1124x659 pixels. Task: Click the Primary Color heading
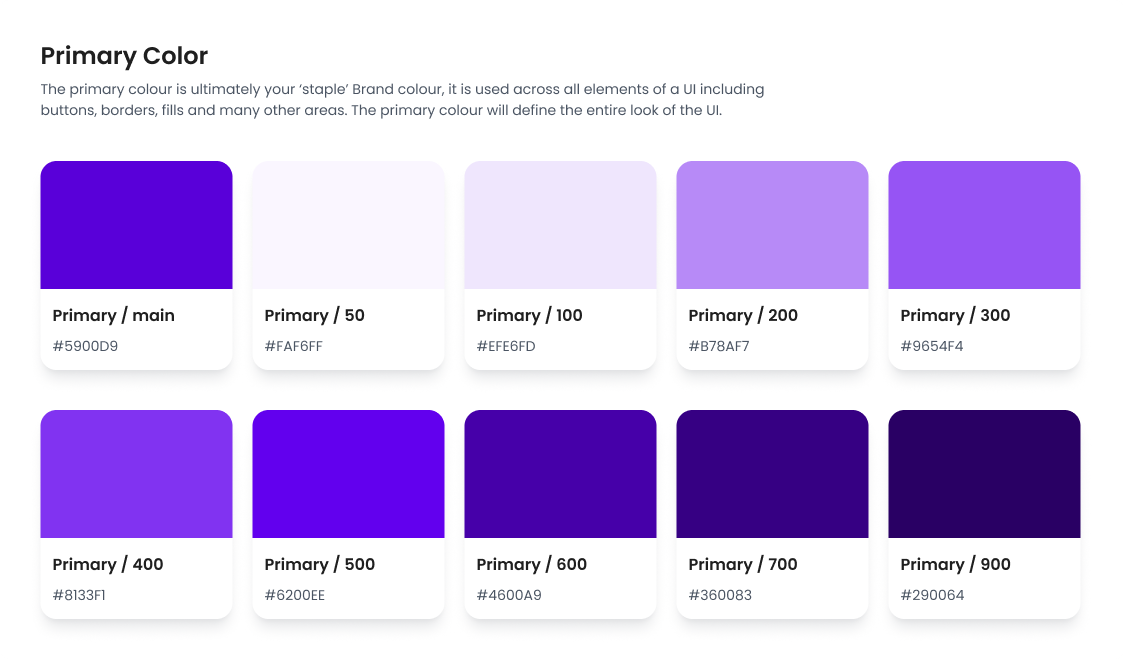124,56
